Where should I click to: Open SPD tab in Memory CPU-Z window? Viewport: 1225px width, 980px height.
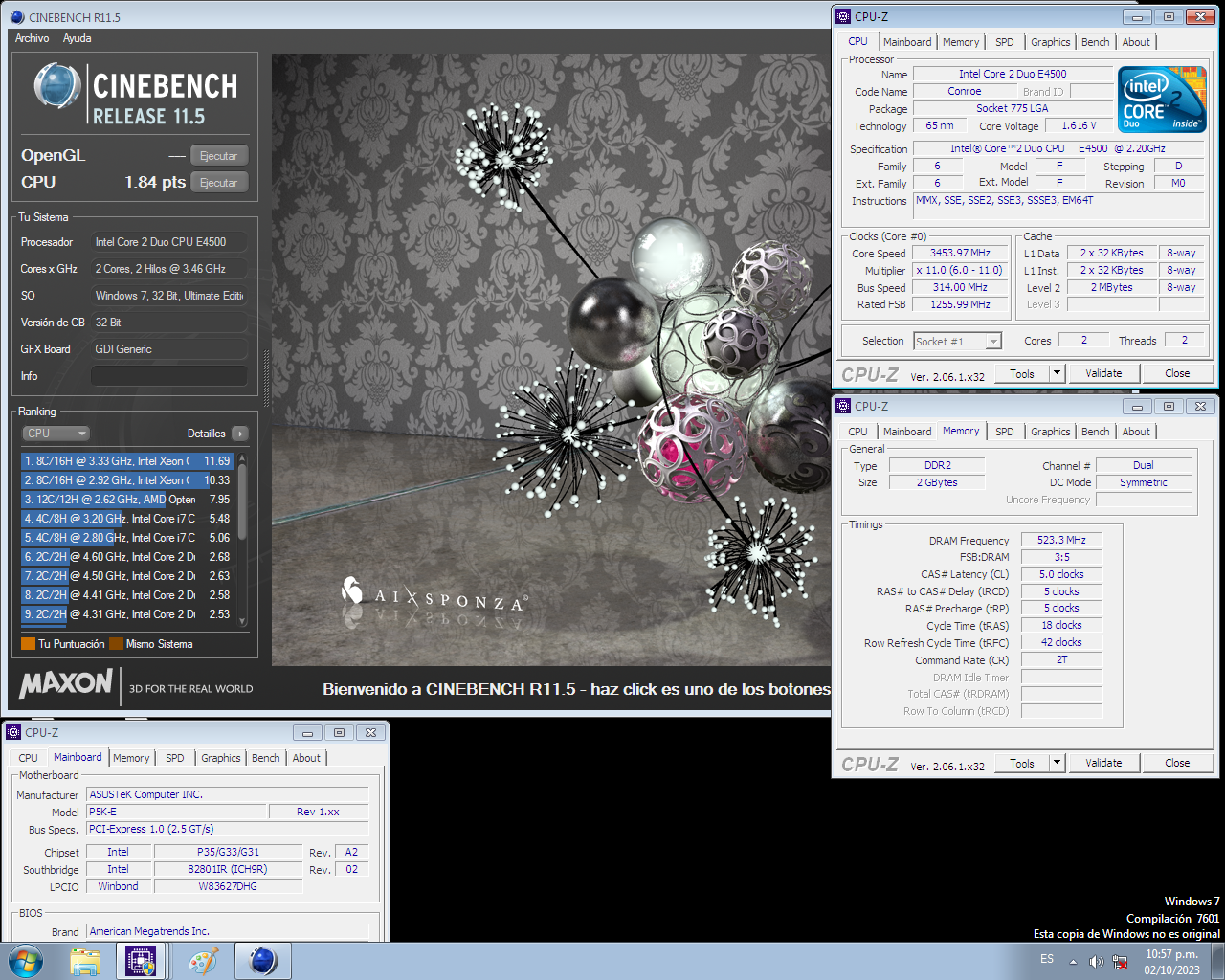click(x=1005, y=432)
